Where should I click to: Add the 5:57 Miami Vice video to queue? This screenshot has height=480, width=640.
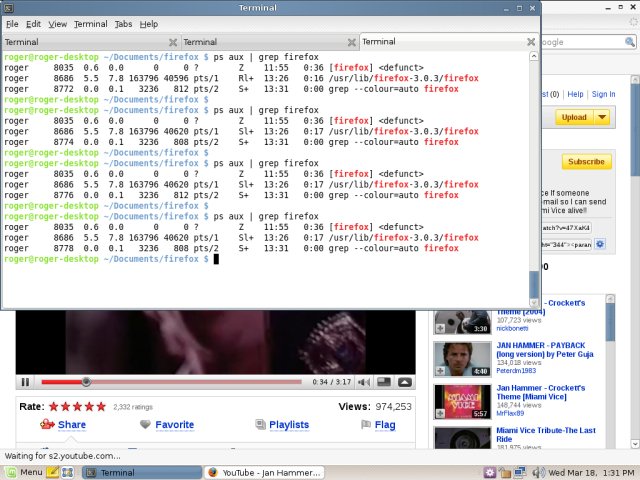click(440, 413)
